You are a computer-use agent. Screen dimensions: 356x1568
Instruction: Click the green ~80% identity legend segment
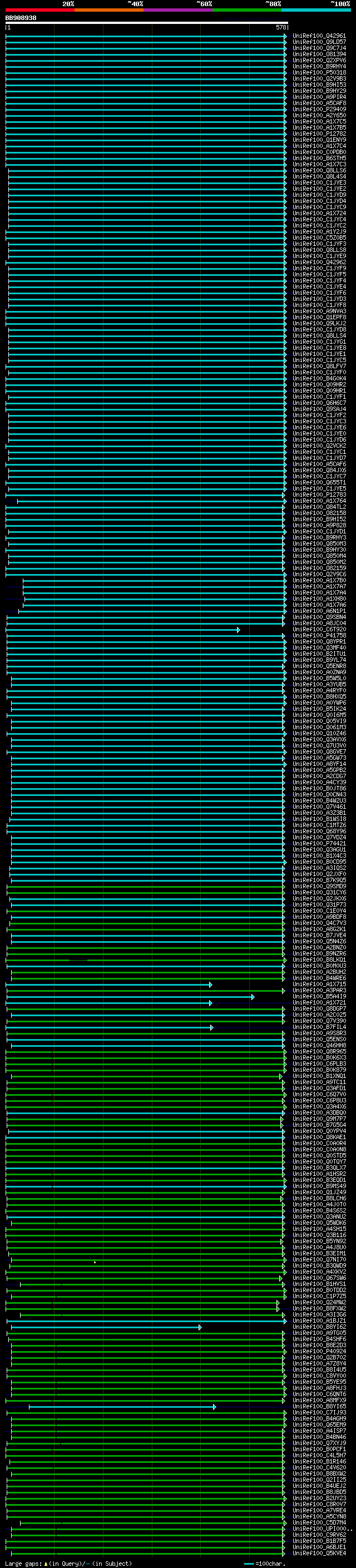(247, 10)
